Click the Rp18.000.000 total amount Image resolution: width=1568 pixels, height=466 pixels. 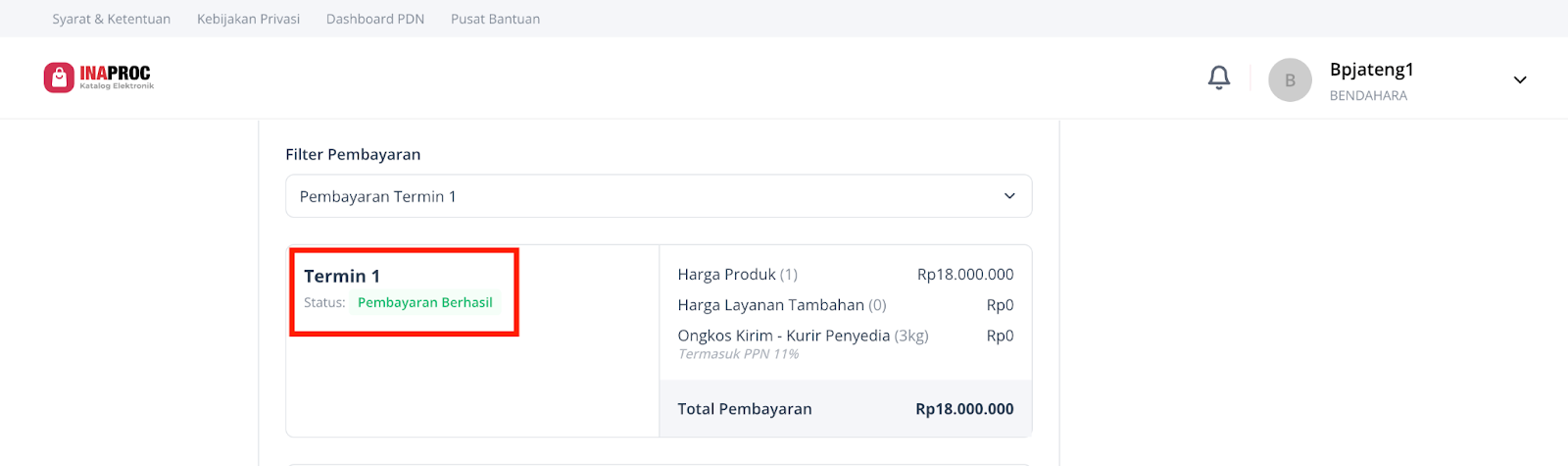(x=964, y=409)
